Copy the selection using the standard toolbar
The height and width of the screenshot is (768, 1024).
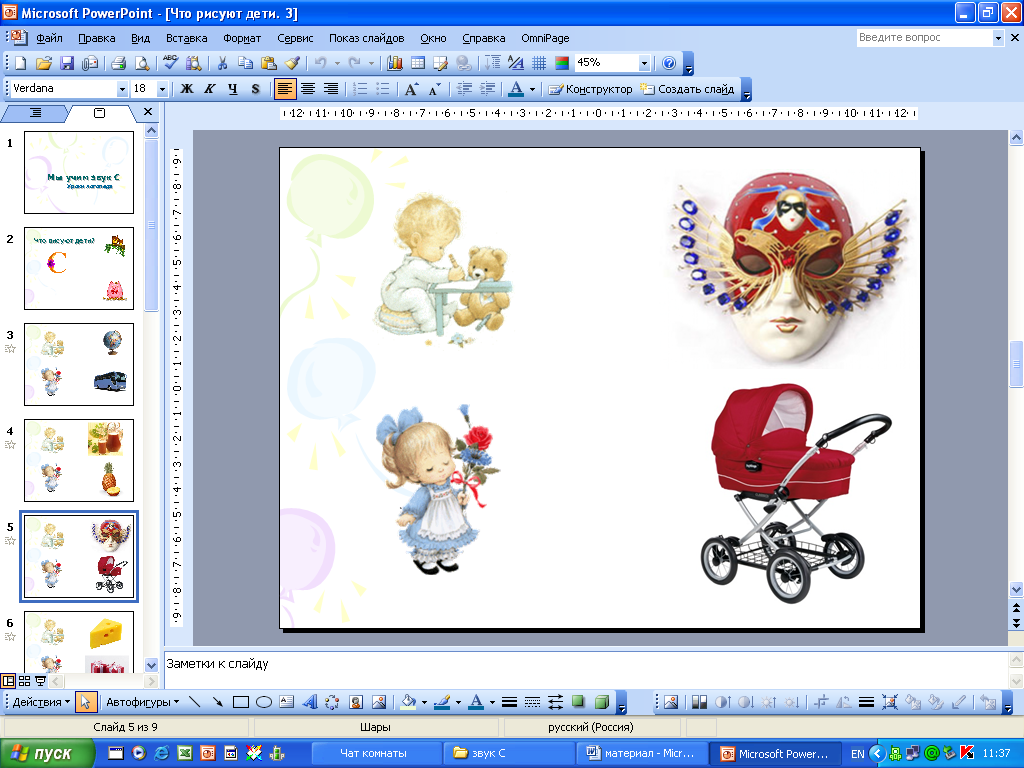[x=245, y=63]
